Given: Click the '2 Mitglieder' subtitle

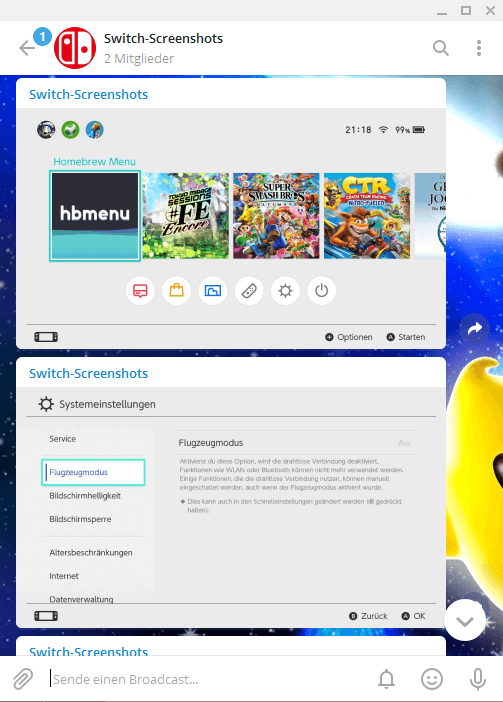Looking at the screenshot, I should (139, 59).
